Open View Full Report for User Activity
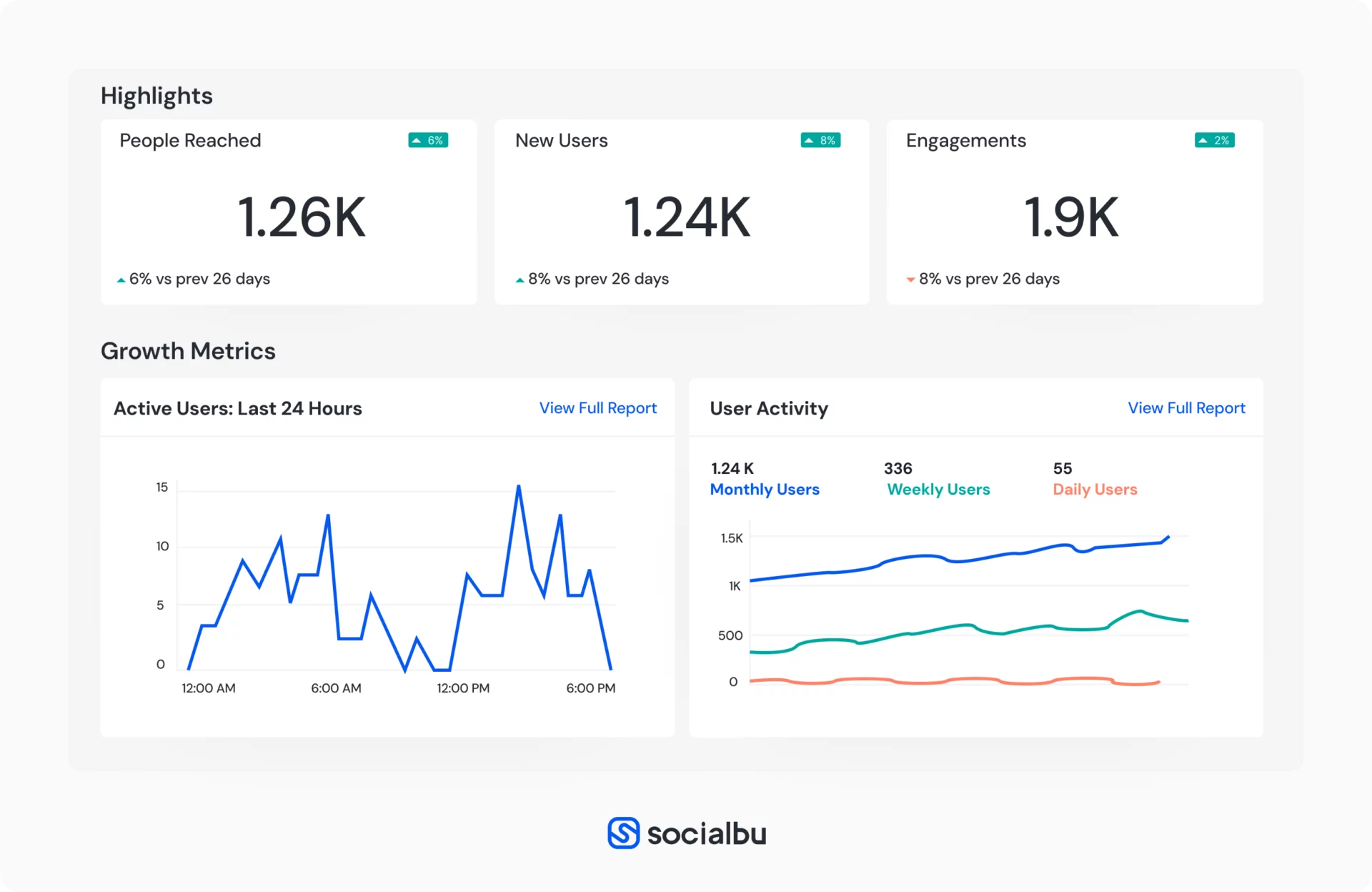The width and height of the screenshot is (1372, 892). (x=1186, y=408)
